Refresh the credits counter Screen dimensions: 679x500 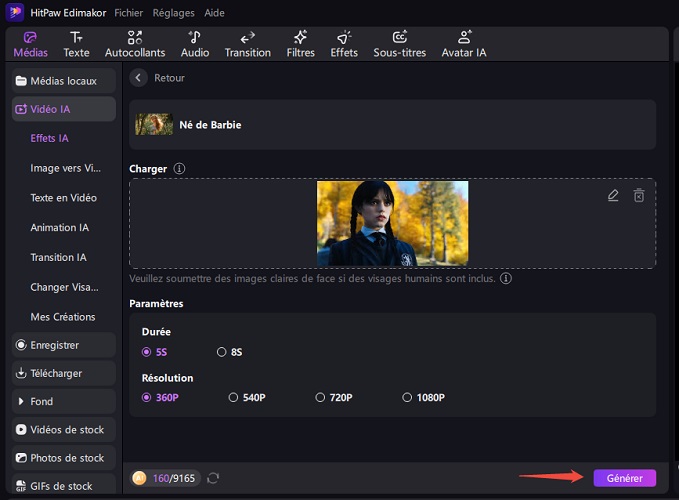(x=213, y=478)
